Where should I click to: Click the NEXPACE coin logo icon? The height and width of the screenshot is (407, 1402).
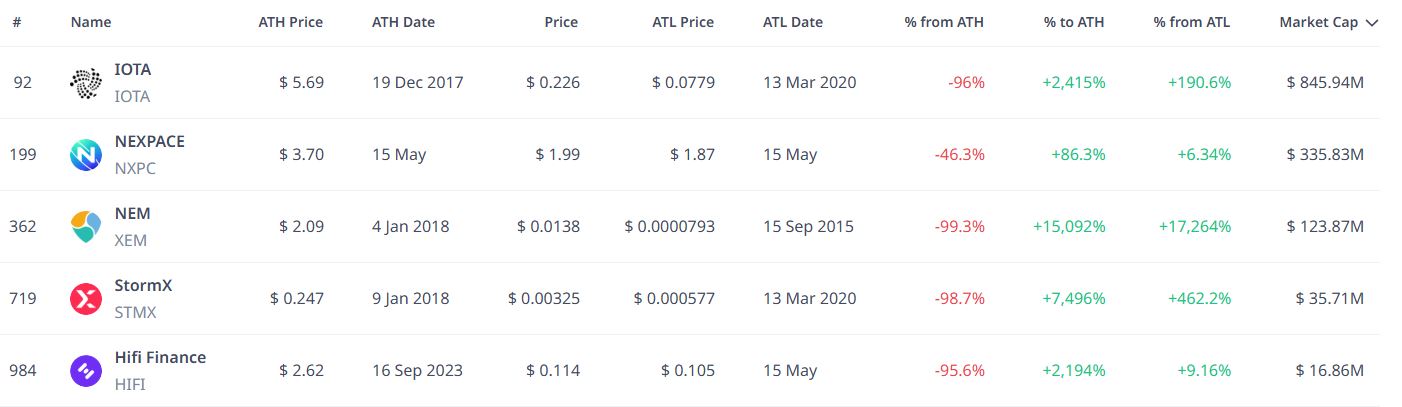click(x=85, y=155)
